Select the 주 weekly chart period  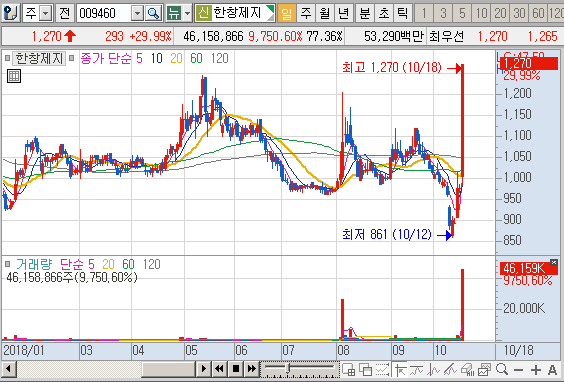[x=306, y=14]
